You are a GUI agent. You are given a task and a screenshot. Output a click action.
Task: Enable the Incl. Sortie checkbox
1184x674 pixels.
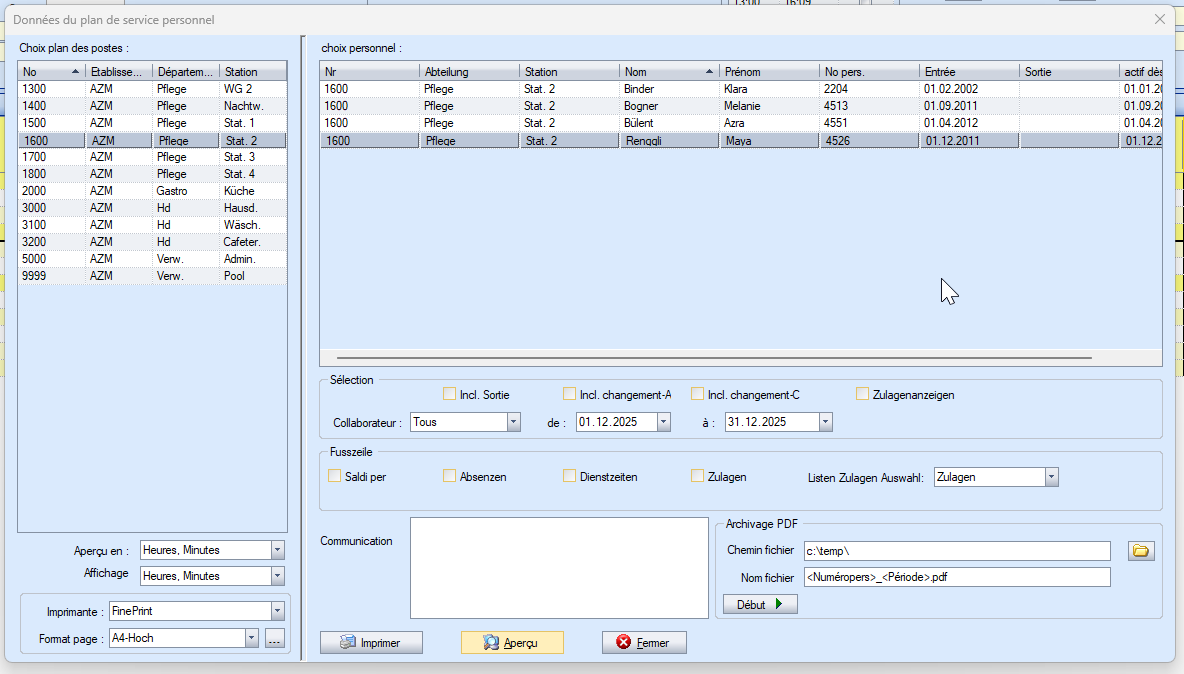coord(450,394)
